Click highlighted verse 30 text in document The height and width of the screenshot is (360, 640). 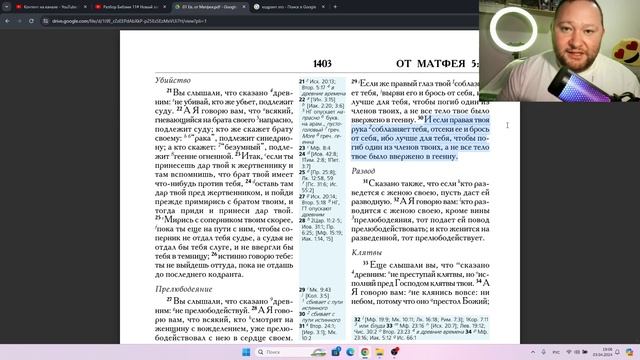click(x=420, y=138)
